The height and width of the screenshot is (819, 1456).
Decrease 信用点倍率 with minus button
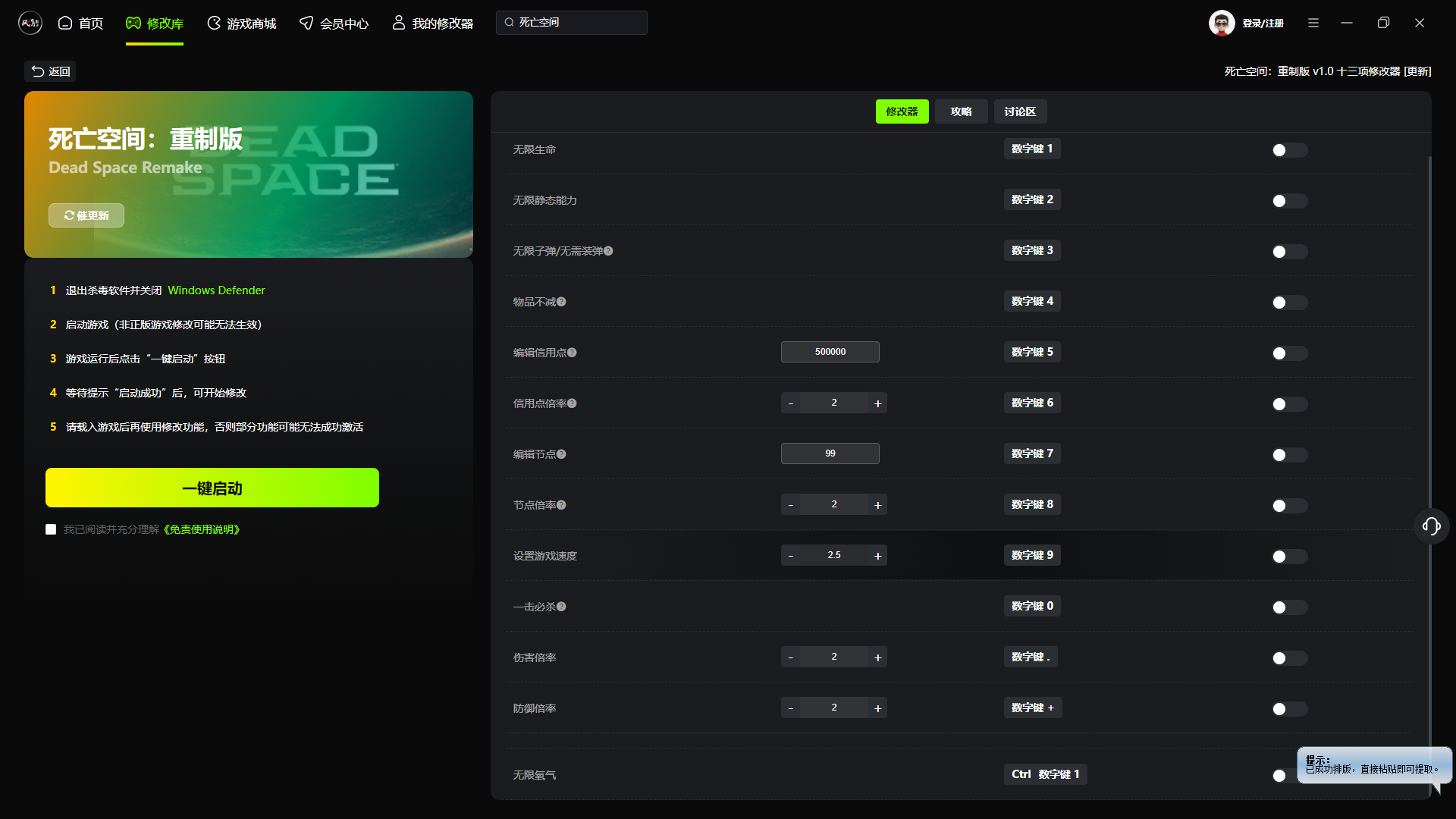point(791,403)
